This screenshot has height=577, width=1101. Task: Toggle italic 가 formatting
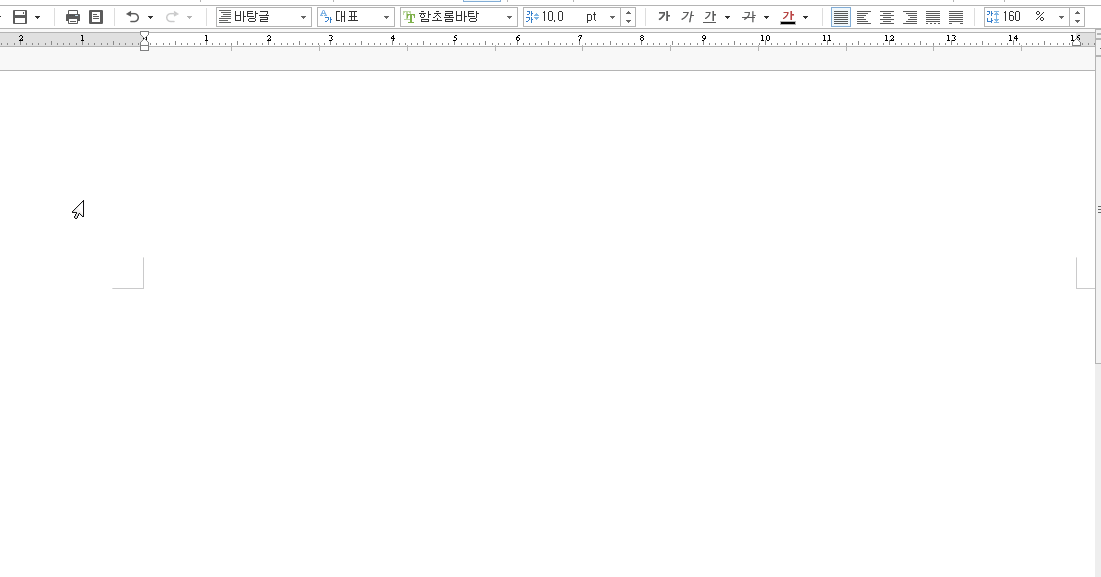[x=687, y=17]
